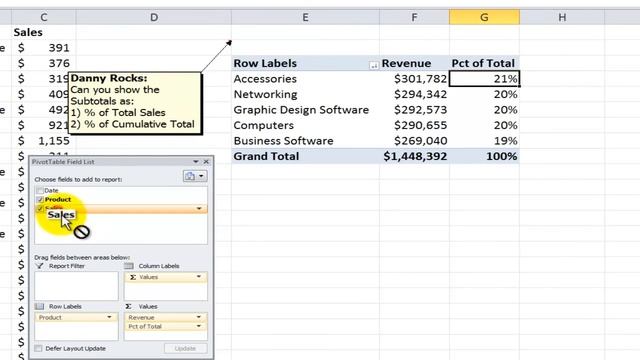Screen dimensions: 640x360
Task: Select the $294,342 revenue cell
Action: coord(414,94)
